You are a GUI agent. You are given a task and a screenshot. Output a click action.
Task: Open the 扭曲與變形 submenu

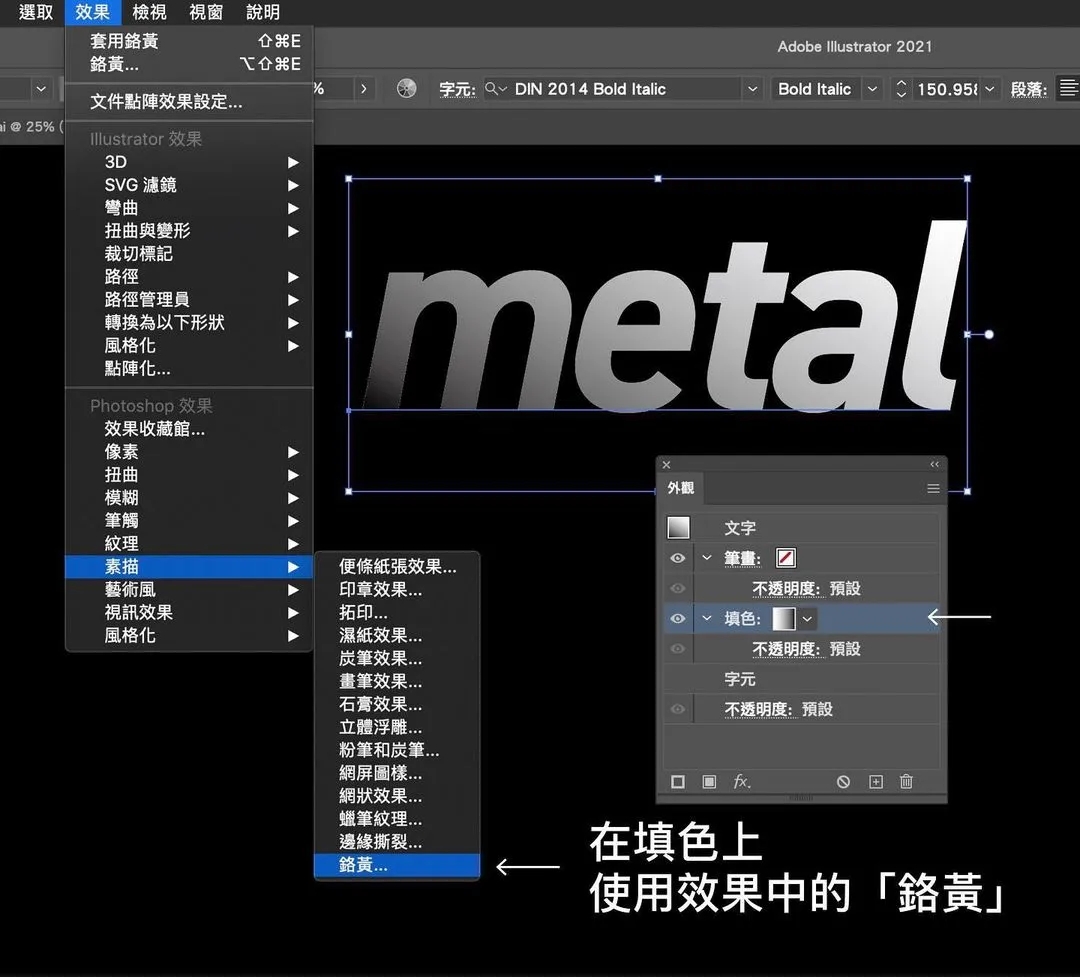(189, 230)
